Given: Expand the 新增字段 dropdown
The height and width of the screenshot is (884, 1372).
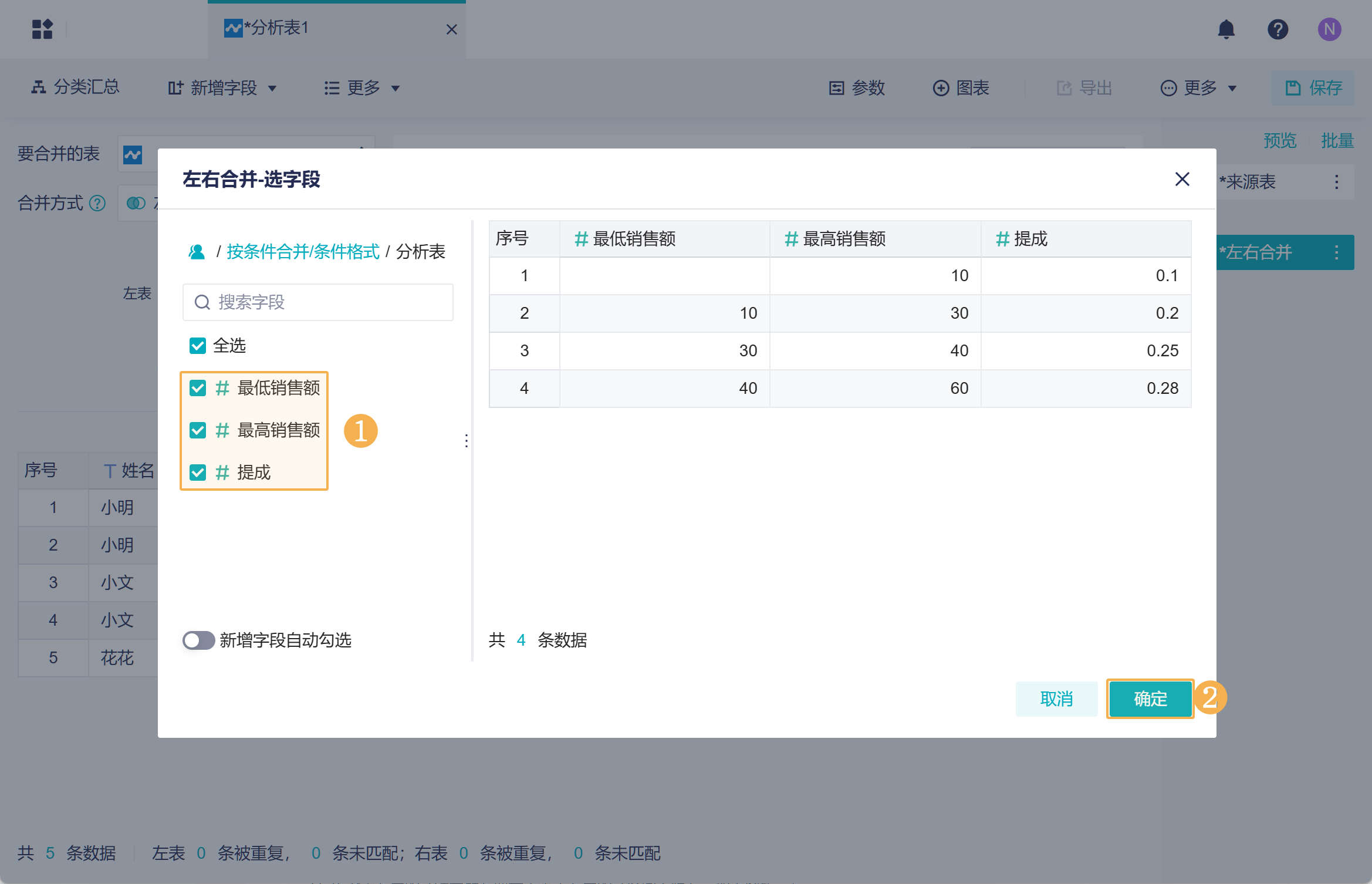Looking at the screenshot, I should point(223,88).
